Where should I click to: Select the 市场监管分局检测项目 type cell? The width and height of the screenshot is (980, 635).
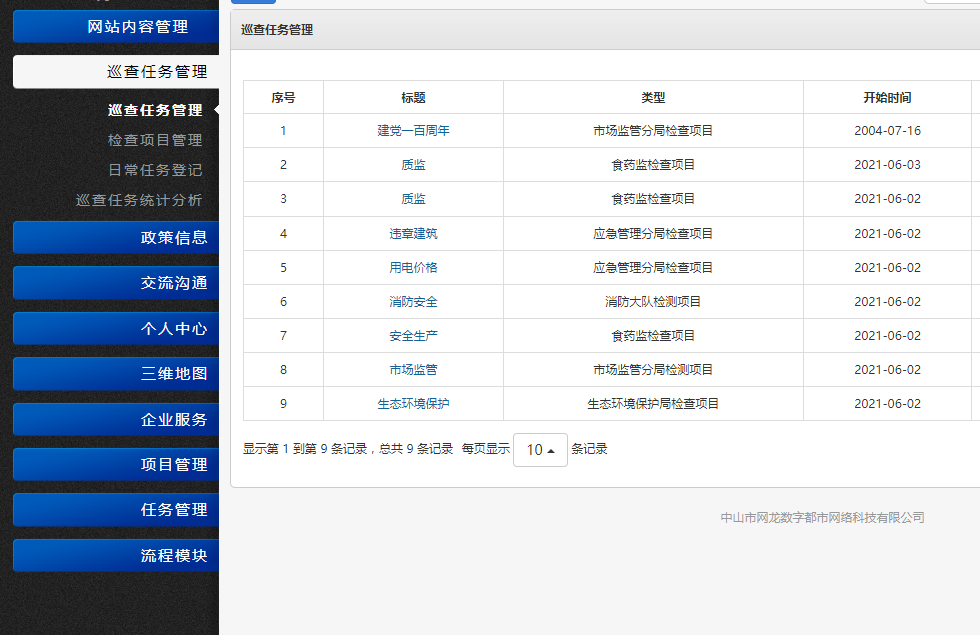[653, 370]
